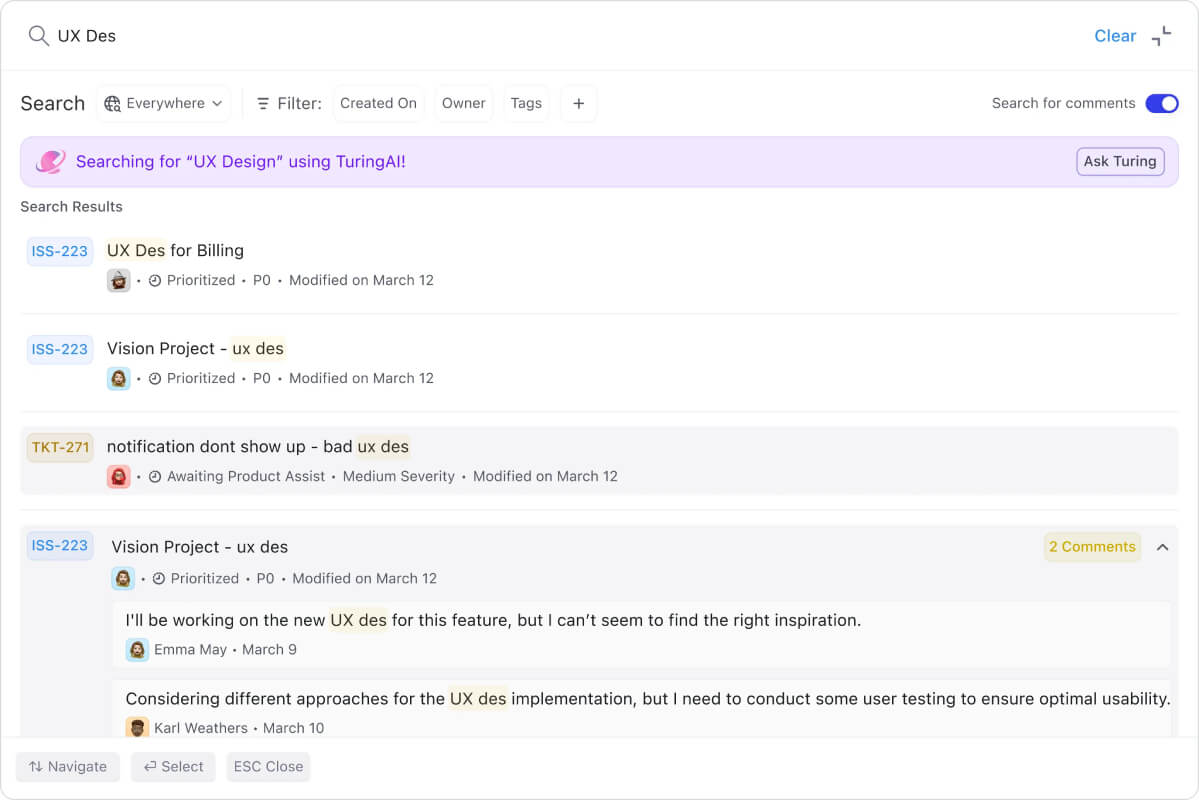The image size is (1199, 800).
Task: Open the Owner filter
Action: (x=463, y=103)
